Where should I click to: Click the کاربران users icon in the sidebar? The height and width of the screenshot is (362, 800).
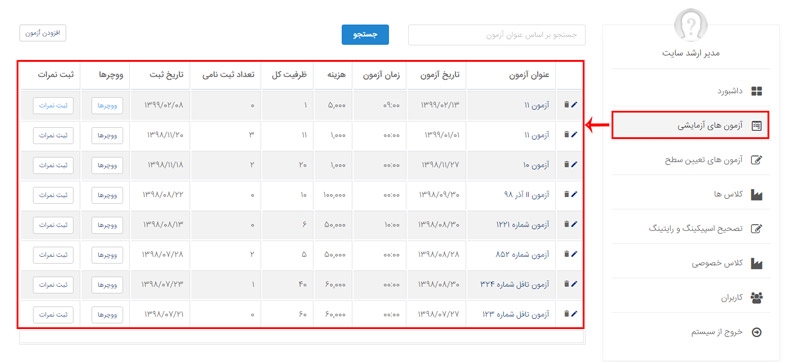pos(757,298)
